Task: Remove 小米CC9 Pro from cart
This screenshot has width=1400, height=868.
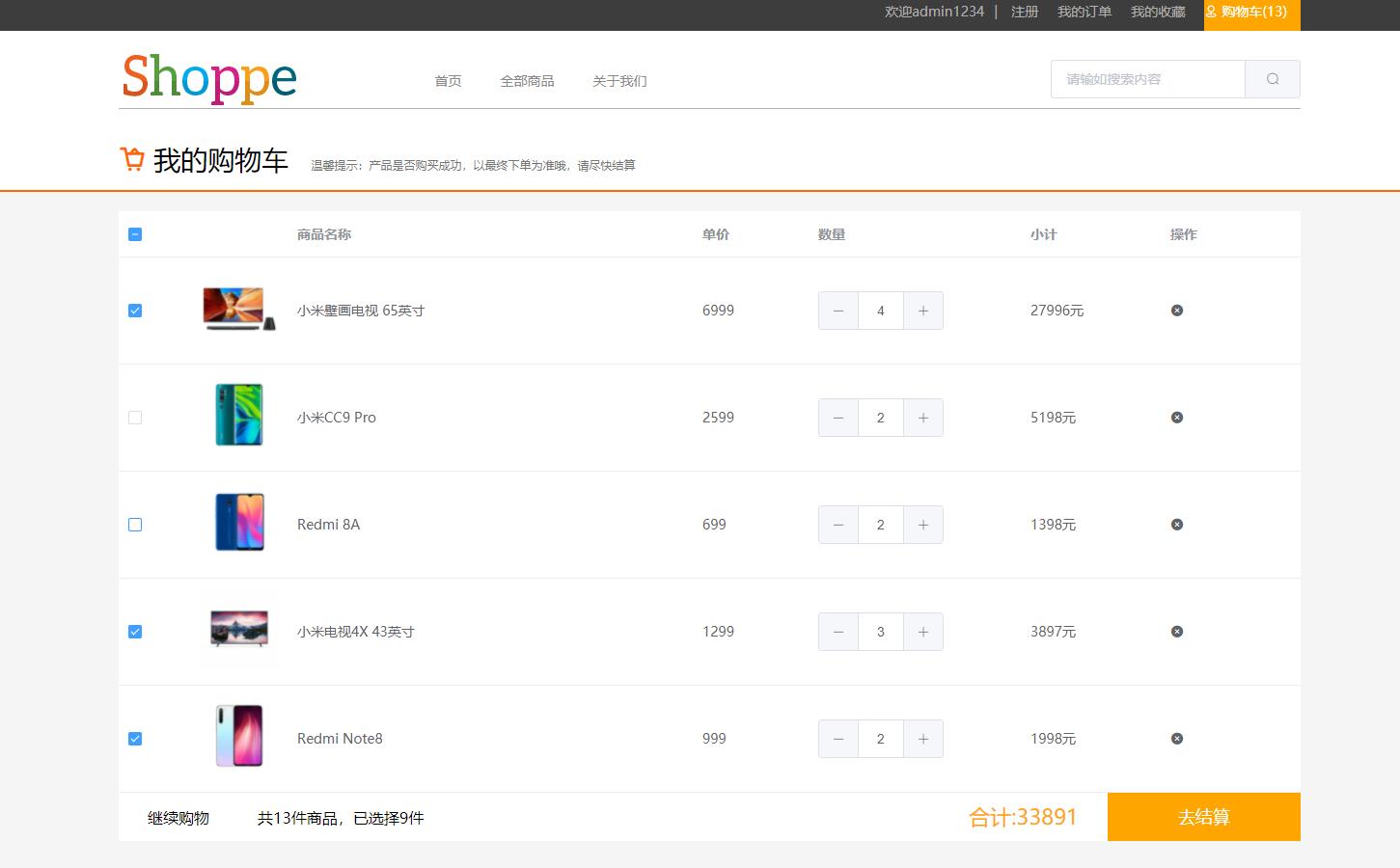Action: (1177, 418)
